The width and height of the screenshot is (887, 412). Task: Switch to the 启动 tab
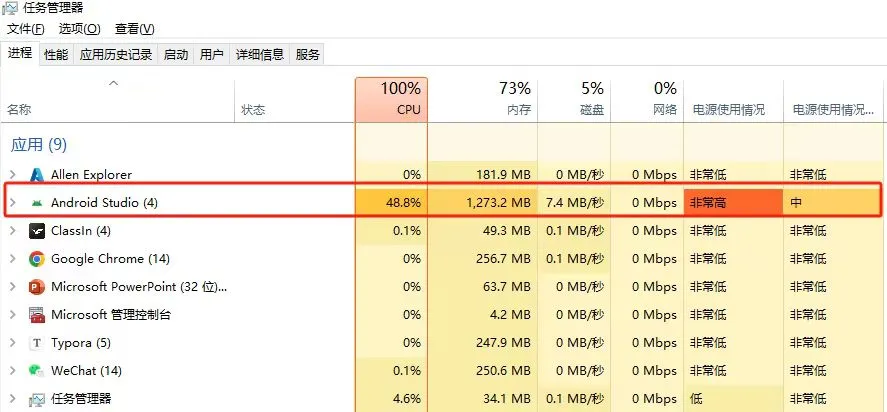pyautogui.click(x=176, y=54)
